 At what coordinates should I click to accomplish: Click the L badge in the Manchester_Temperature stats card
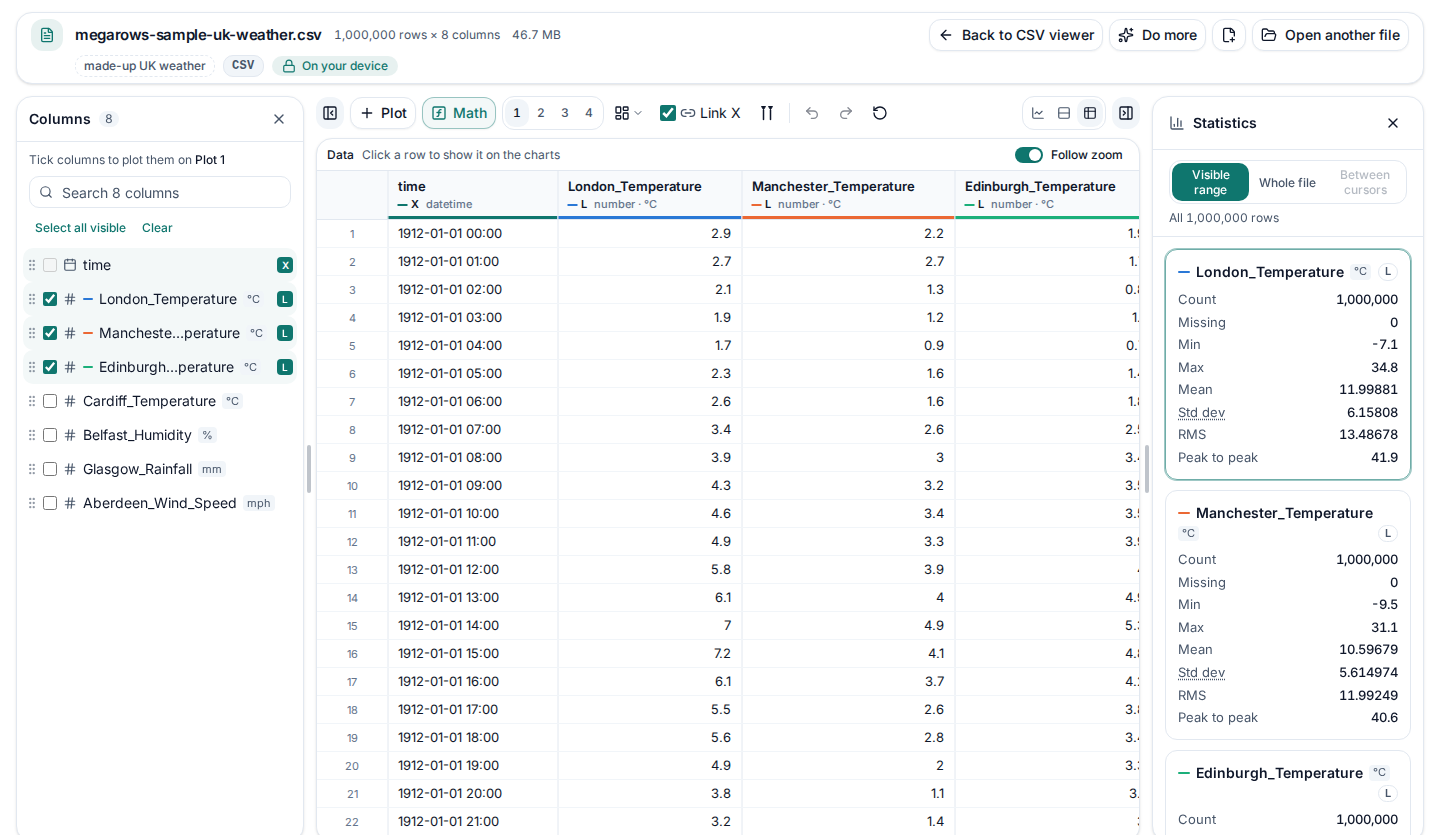tap(1388, 533)
